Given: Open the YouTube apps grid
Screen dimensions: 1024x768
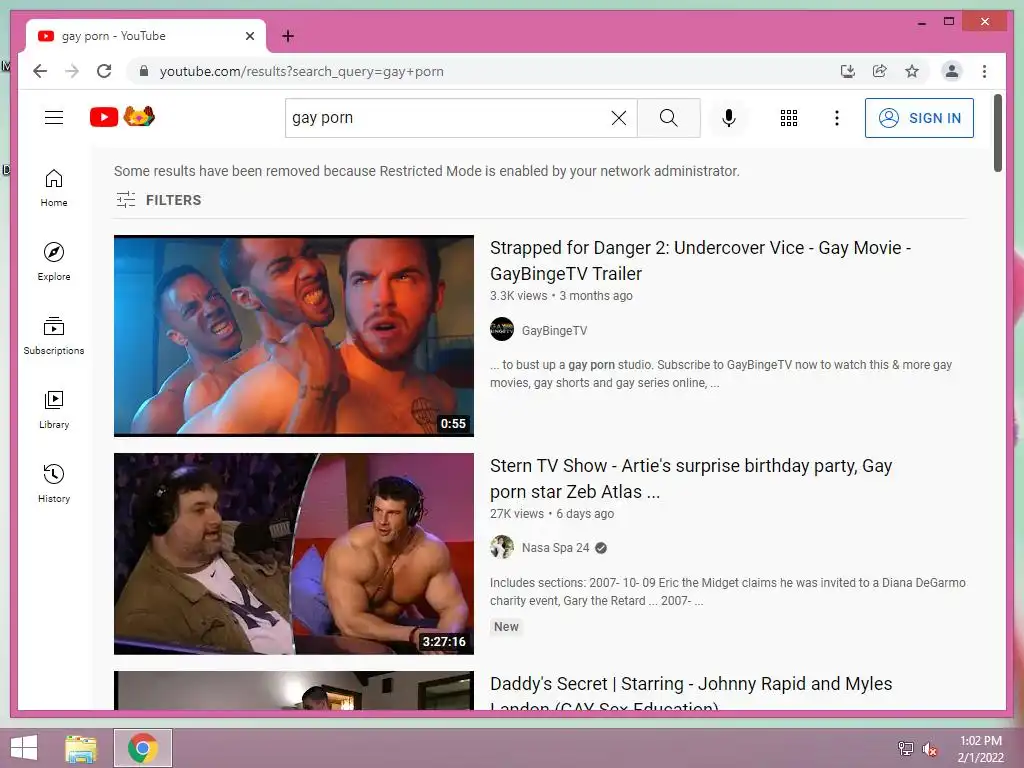Looking at the screenshot, I should pyautogui.click(x=789, y=118).
